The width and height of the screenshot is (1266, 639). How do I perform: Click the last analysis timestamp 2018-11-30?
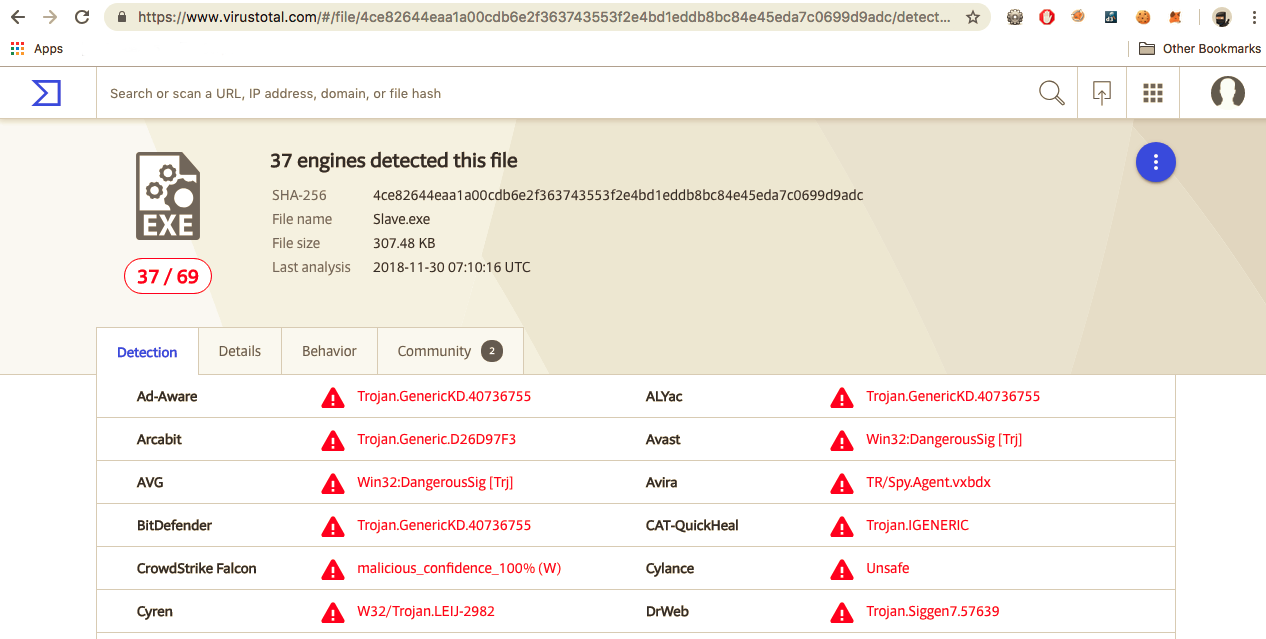pos(452,267)
